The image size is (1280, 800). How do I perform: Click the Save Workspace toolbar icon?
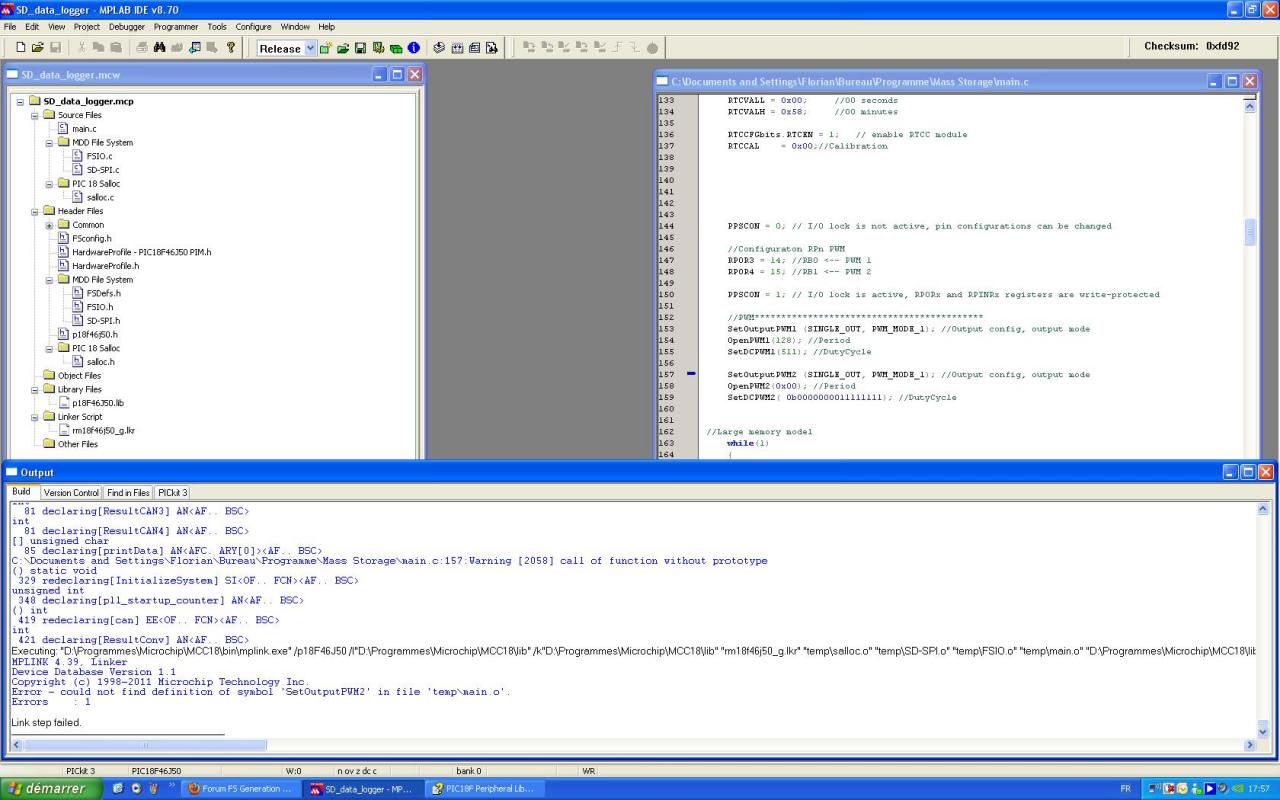[360, 47]
